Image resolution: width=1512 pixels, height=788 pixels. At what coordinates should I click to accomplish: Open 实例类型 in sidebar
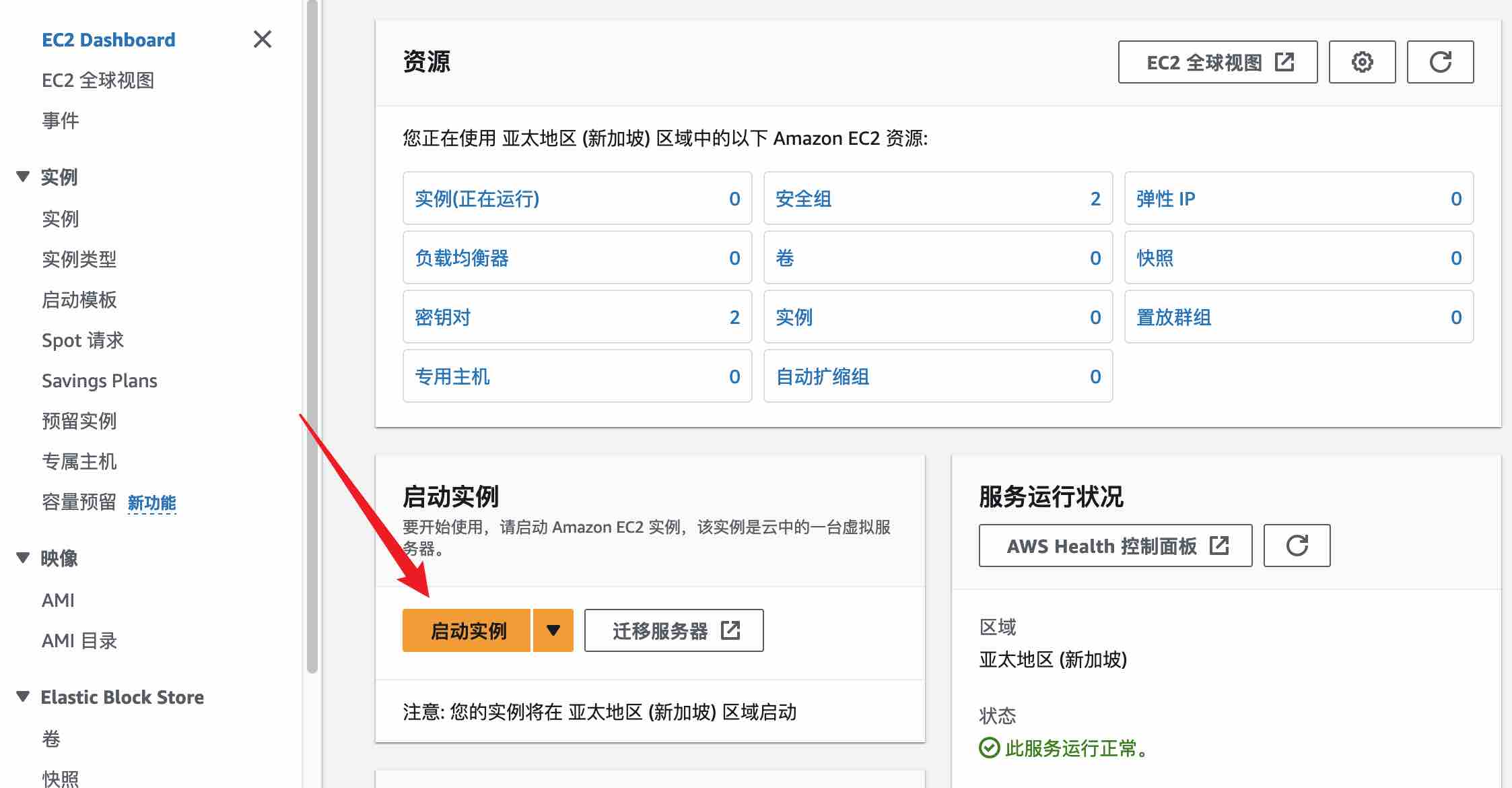[79, 259]
